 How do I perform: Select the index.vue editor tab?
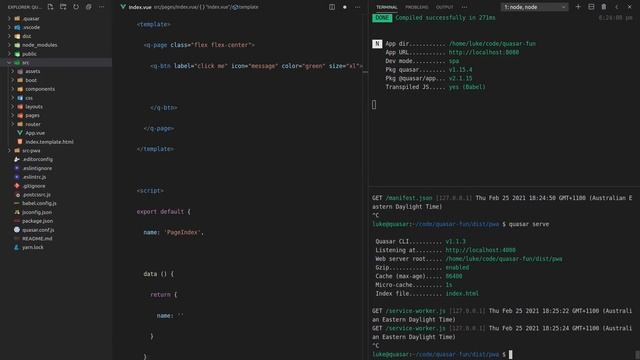140,7
